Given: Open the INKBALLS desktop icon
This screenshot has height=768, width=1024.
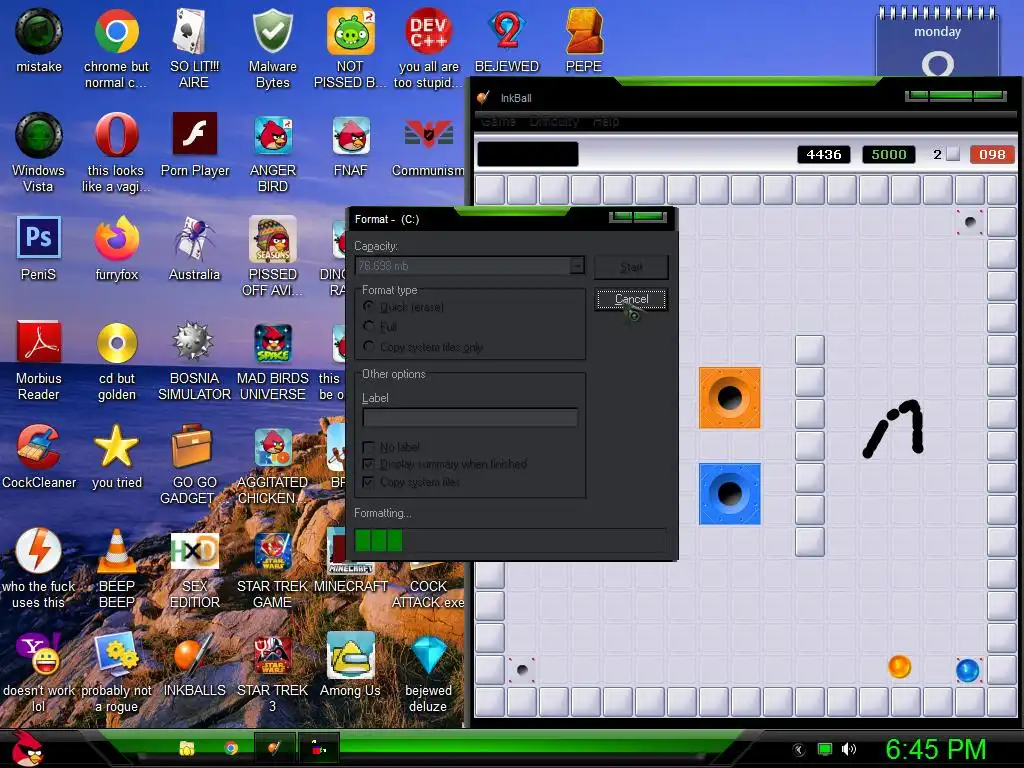Looking at the screenshot, I should (194, 664).
